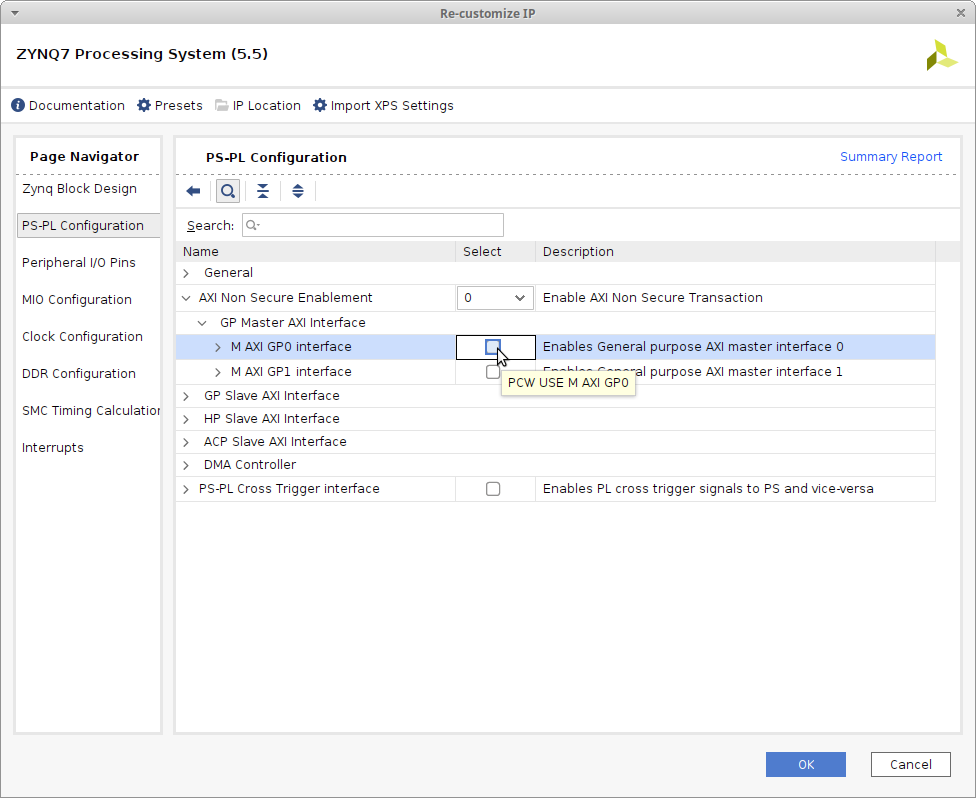Screen dimensions: 976x798
Task: Open the AXI Non Secure Enablement dropdown
Action: click(495, 298)
